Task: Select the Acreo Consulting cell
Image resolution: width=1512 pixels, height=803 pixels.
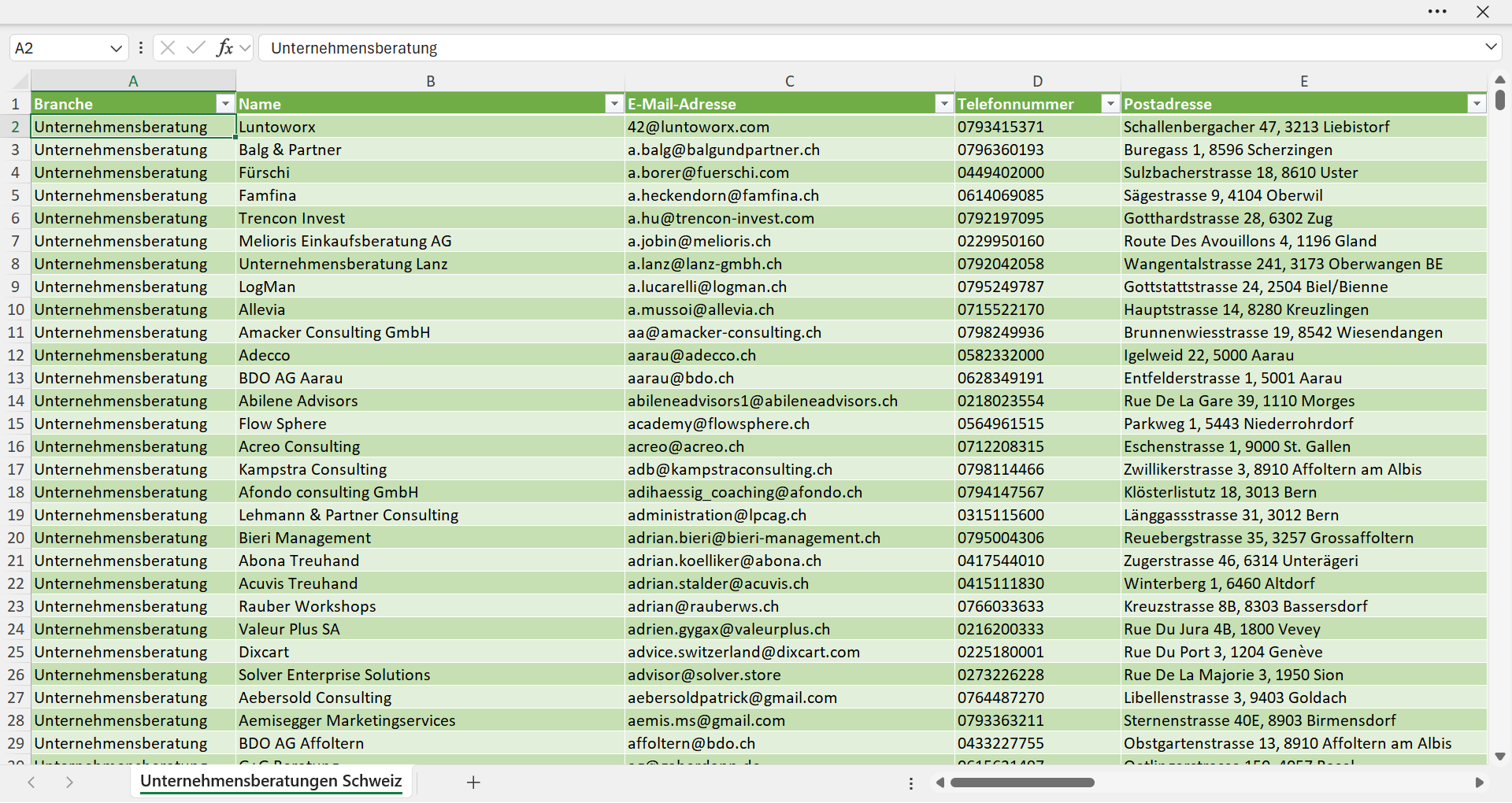Action: pyautogui.click(x=431, y=446)
